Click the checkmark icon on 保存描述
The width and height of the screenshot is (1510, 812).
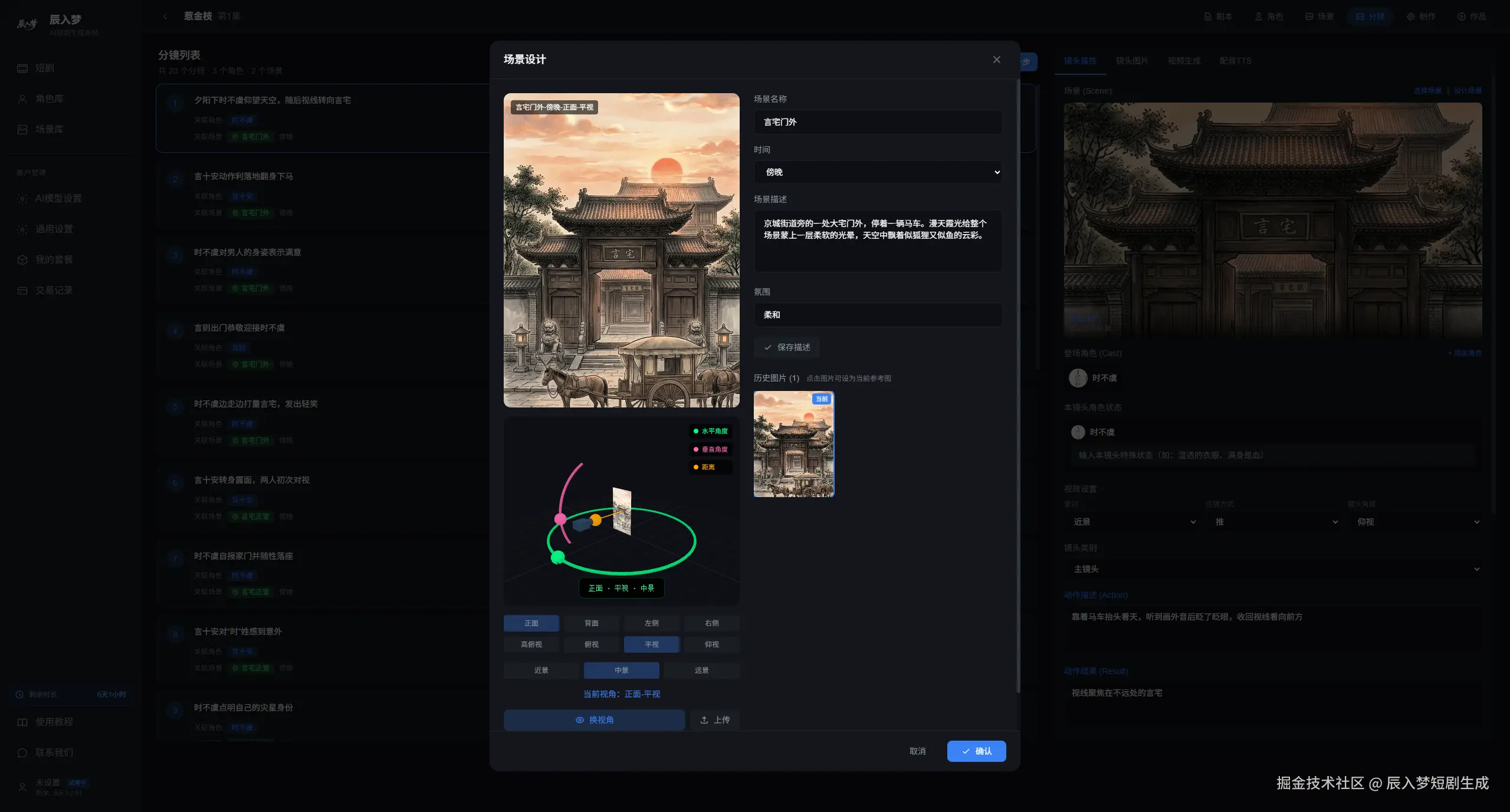pyautogui.click(x=767, y=347)
